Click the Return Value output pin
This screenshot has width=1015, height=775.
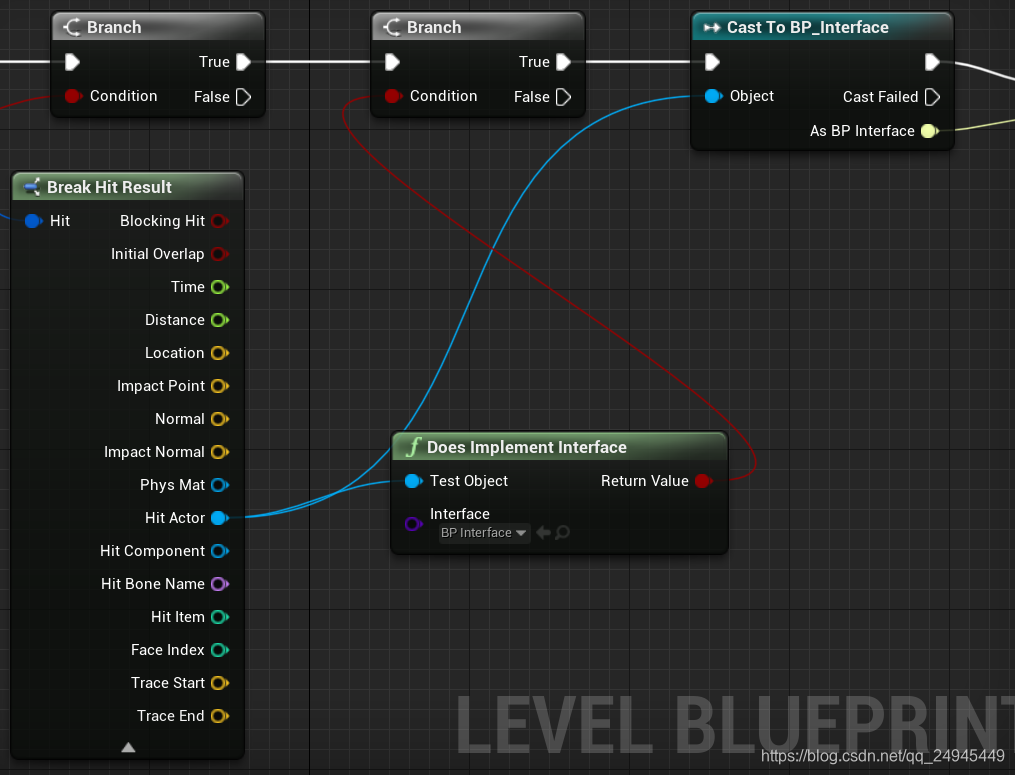click(703, 481)
